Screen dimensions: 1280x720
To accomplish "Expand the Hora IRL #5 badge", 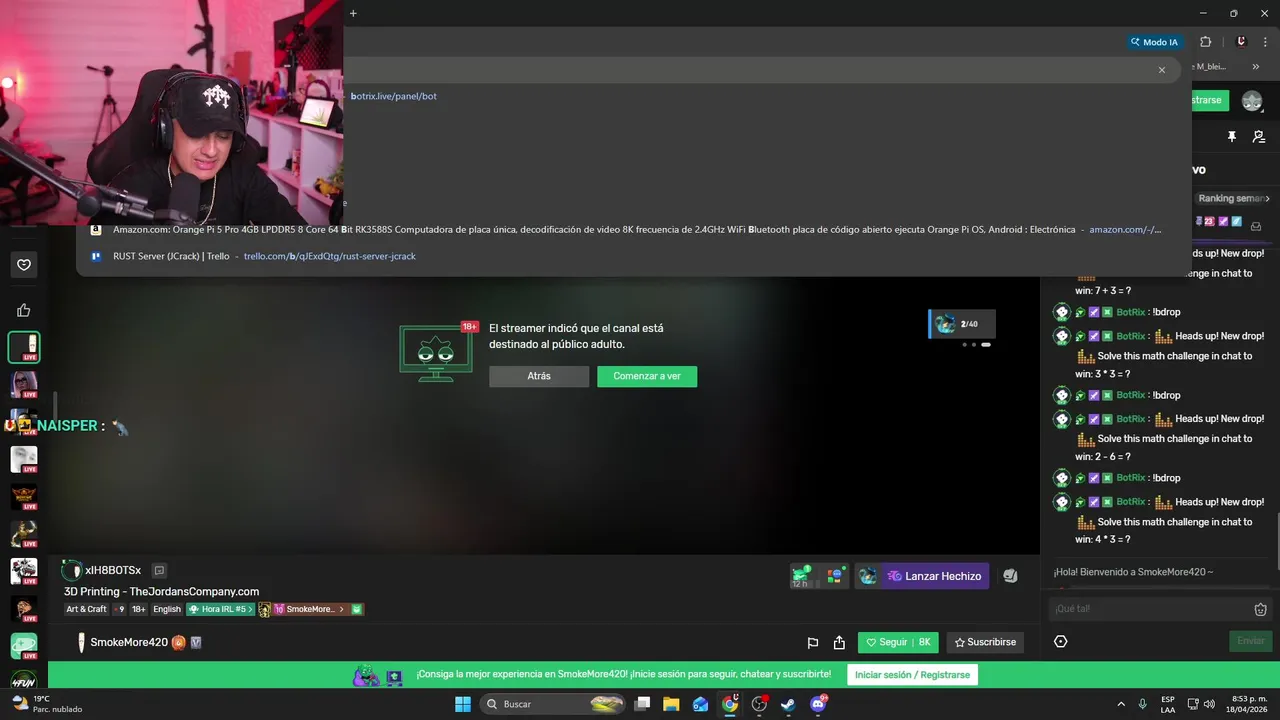I will (221, 609).
